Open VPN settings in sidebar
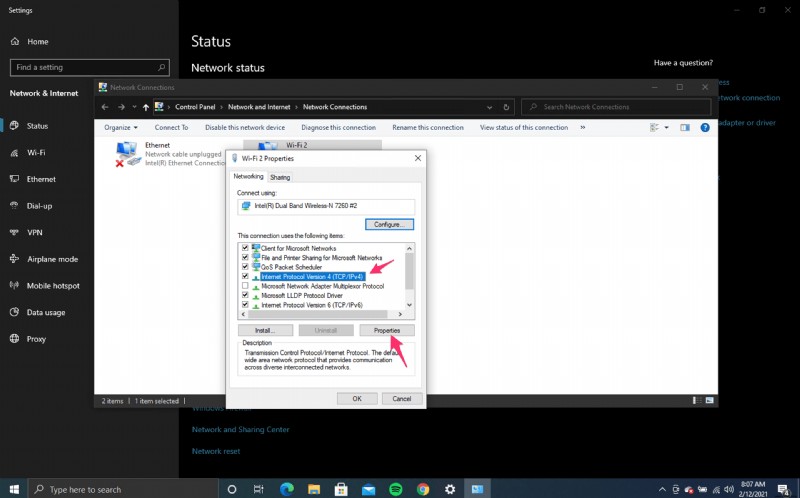 coord(35,232)
